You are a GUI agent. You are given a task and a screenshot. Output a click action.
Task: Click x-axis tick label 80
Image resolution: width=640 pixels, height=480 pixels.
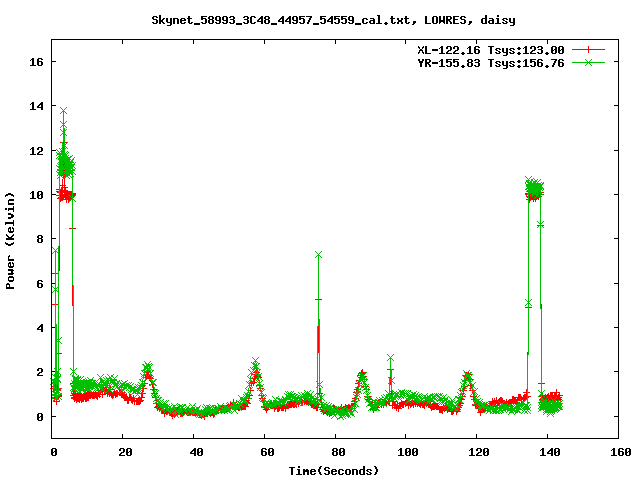338,452
